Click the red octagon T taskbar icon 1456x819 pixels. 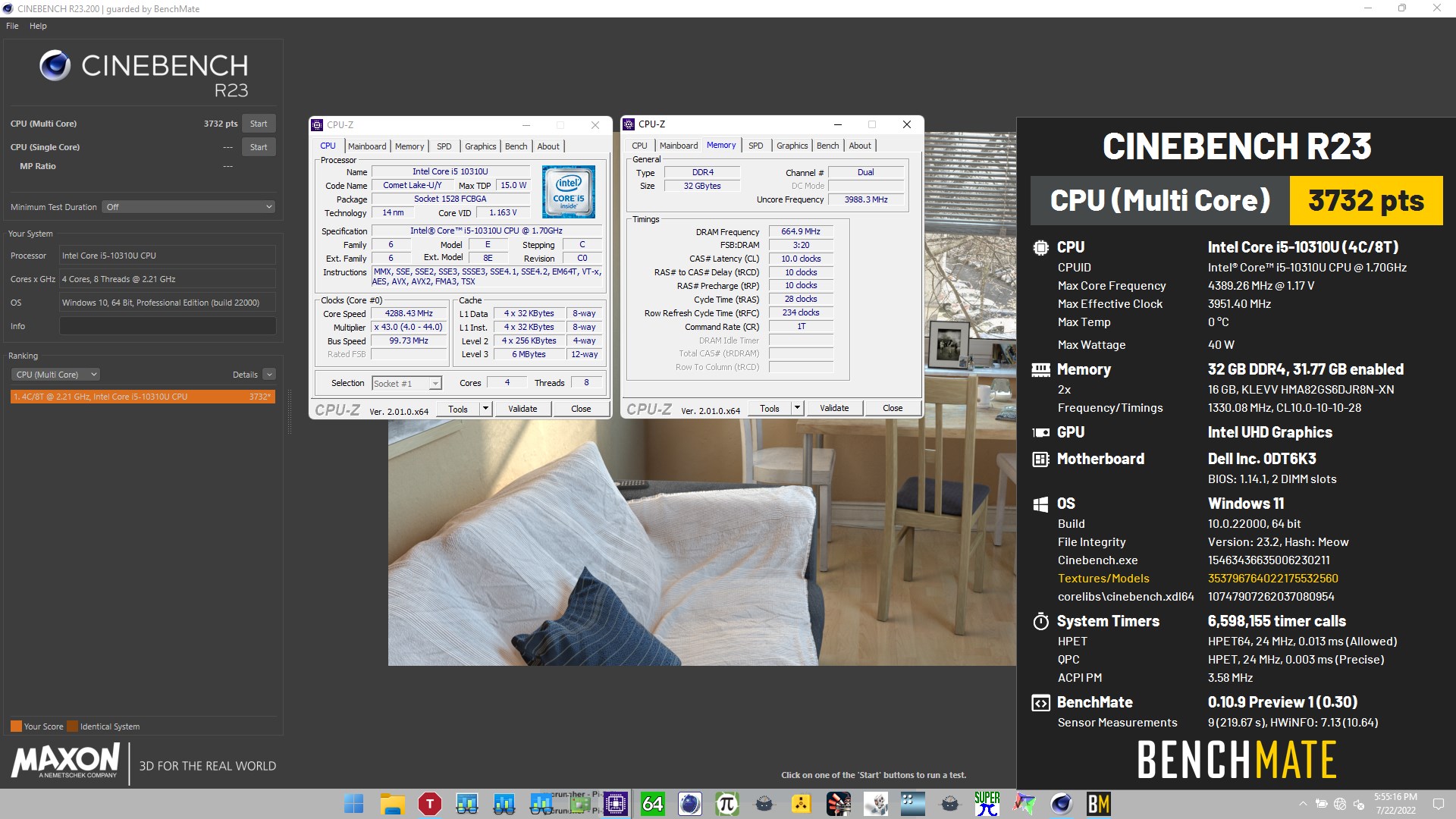coord(429,804)
